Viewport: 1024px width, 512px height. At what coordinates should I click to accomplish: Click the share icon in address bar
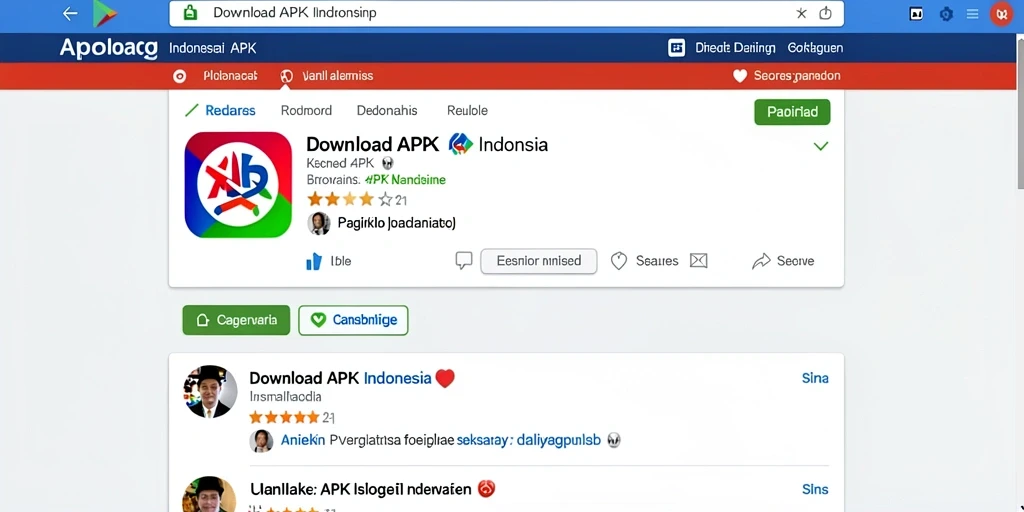(825, 13)
